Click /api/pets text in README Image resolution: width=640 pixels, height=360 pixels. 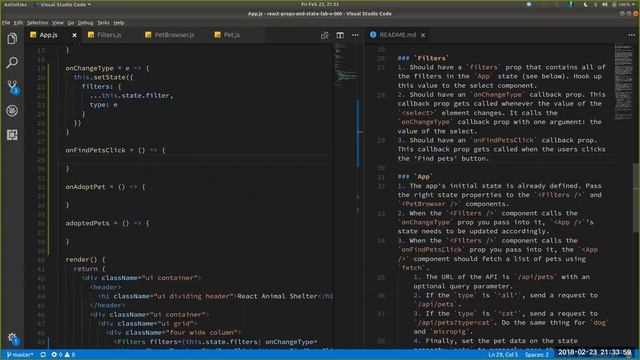(536, 277)
